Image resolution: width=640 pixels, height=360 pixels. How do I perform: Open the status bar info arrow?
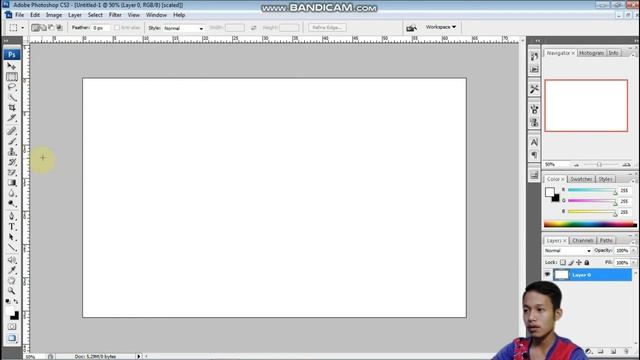coord(139,356)
